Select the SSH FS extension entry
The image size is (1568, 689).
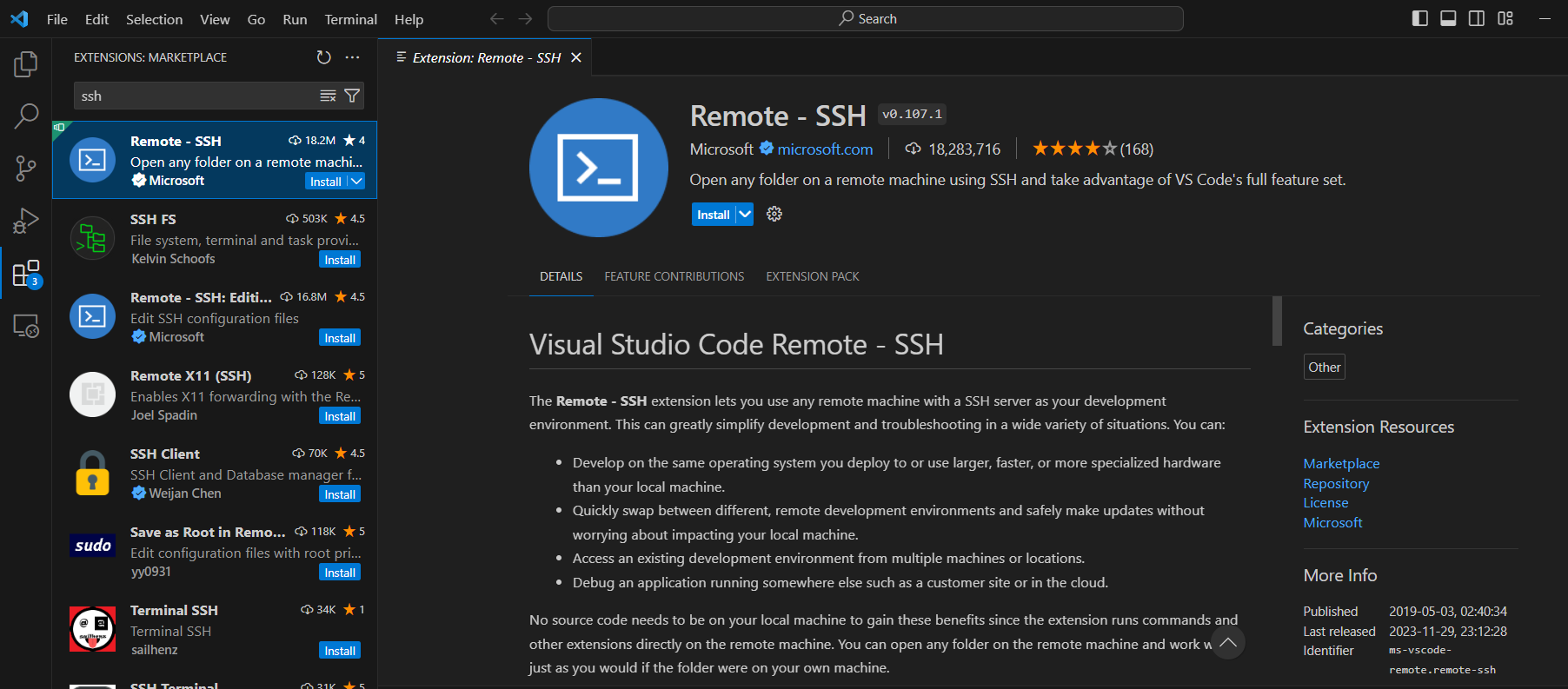click(215, 239)
